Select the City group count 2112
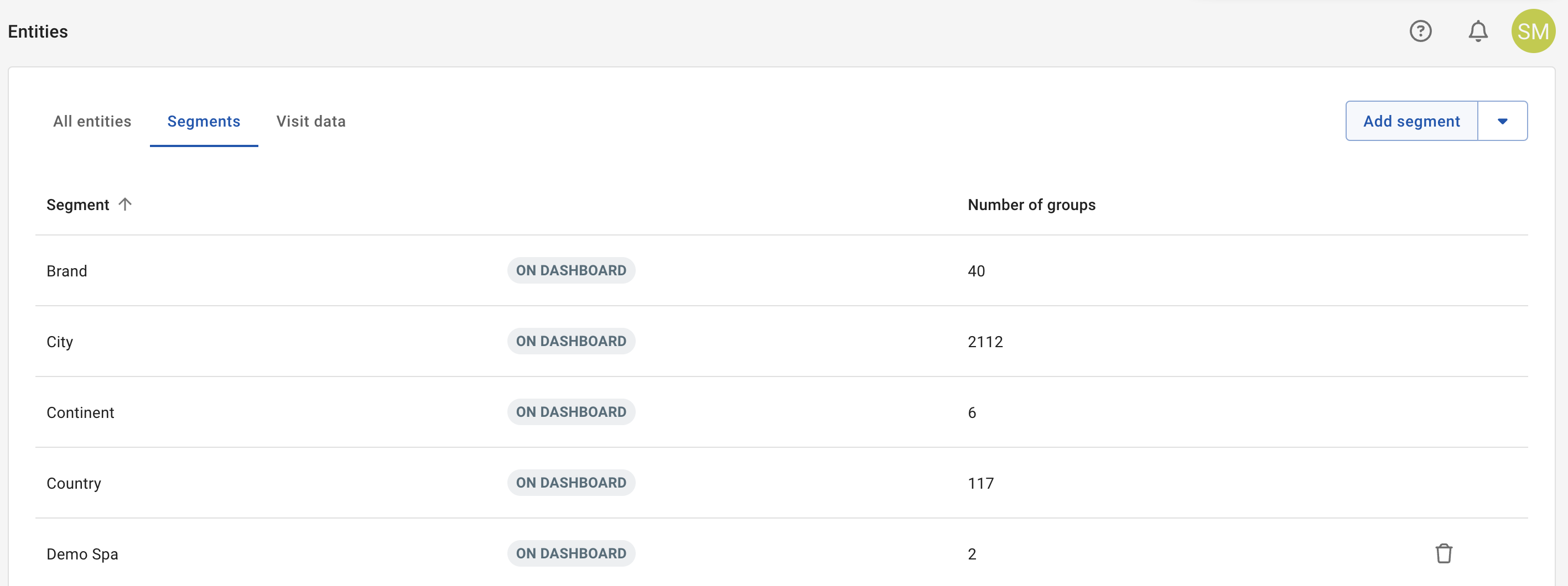1568x586 pixels. tap(985, 342)
